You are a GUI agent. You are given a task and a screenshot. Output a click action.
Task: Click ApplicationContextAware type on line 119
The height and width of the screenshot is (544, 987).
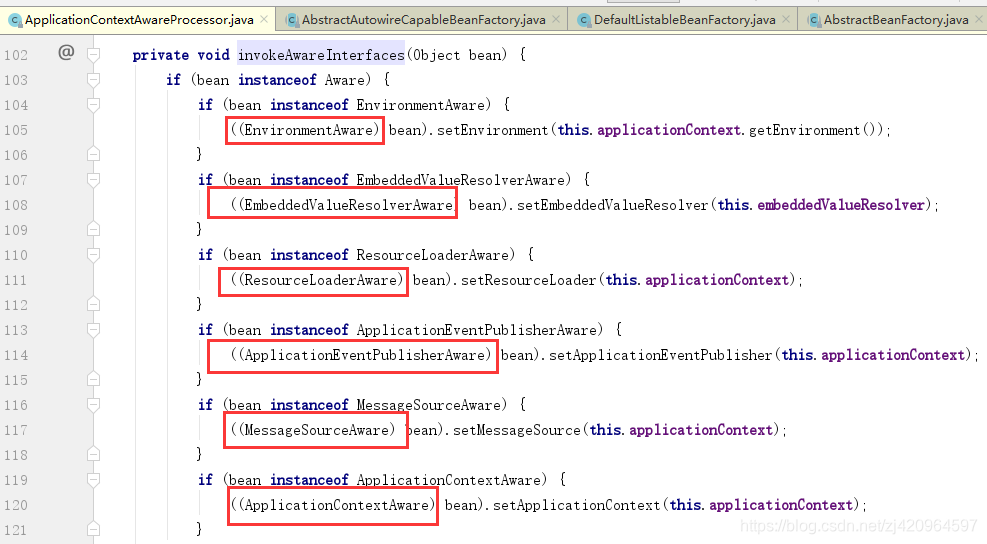tap(448, 480)
